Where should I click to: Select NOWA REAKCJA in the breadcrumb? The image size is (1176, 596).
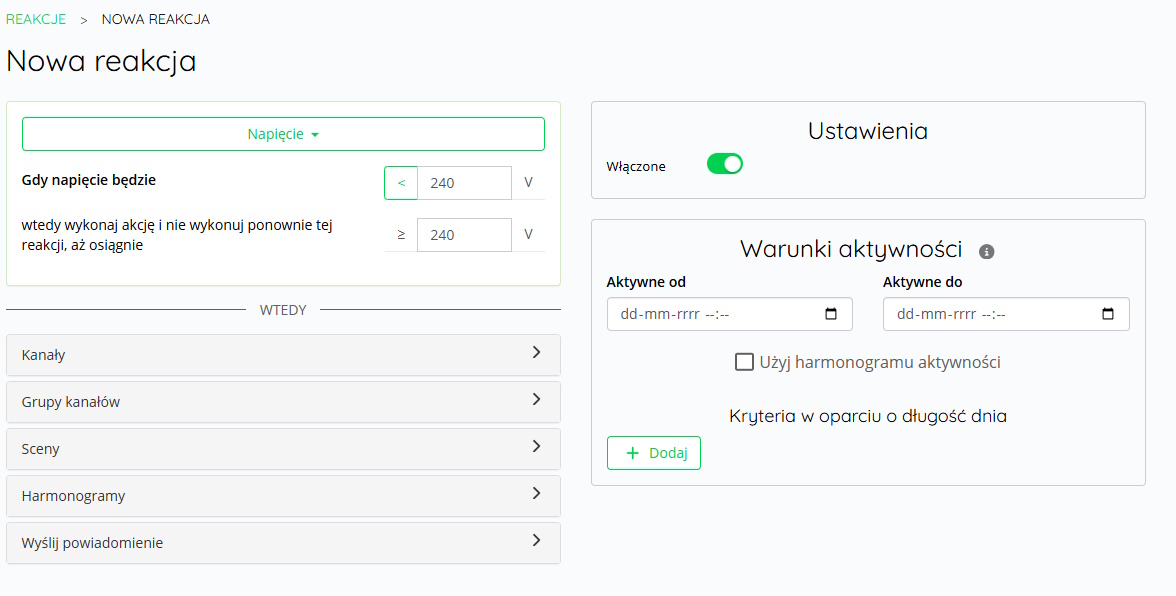pos(154,18)
